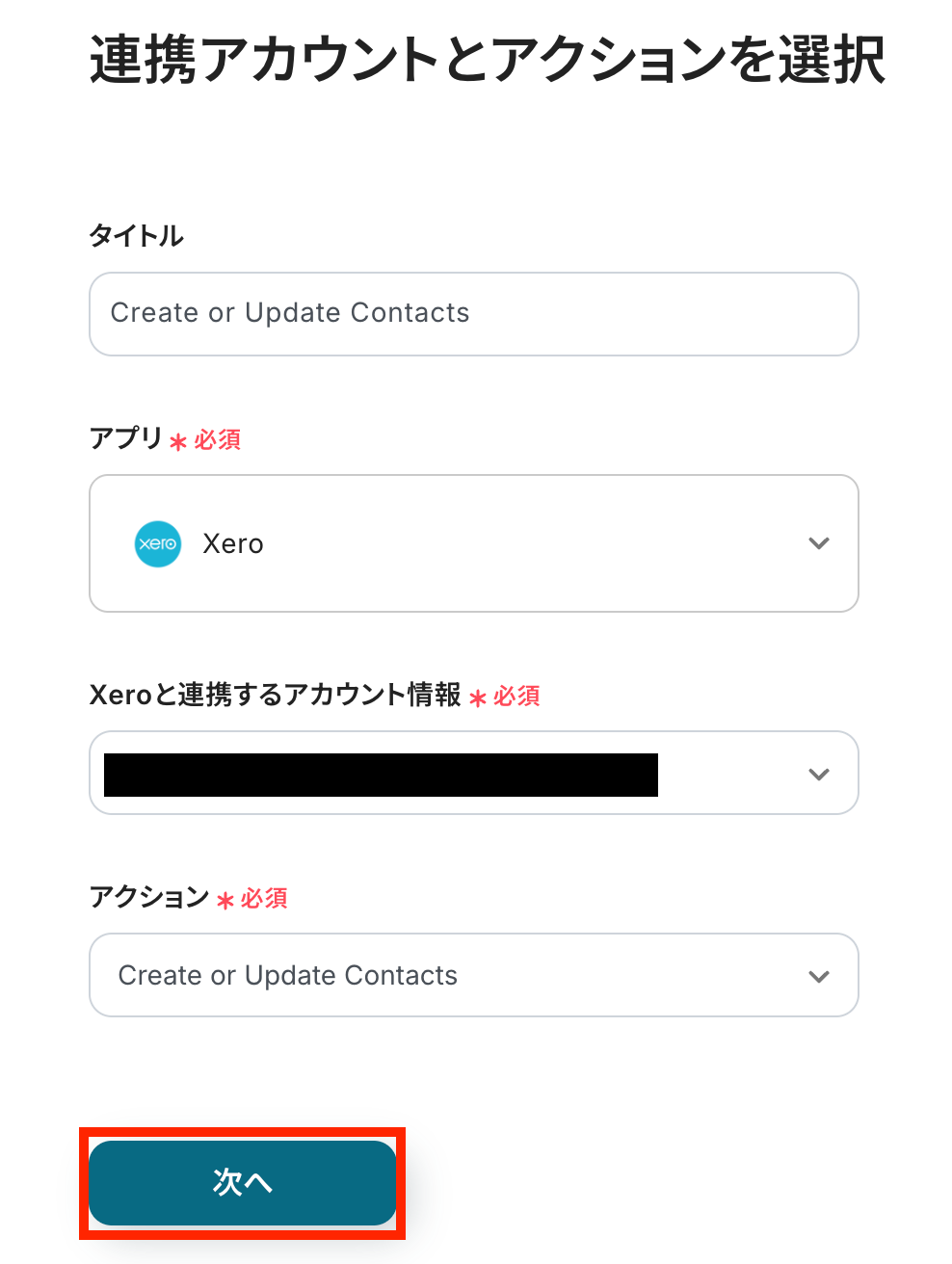
Task: Click the タイトル input field
Action: (473, 314)
